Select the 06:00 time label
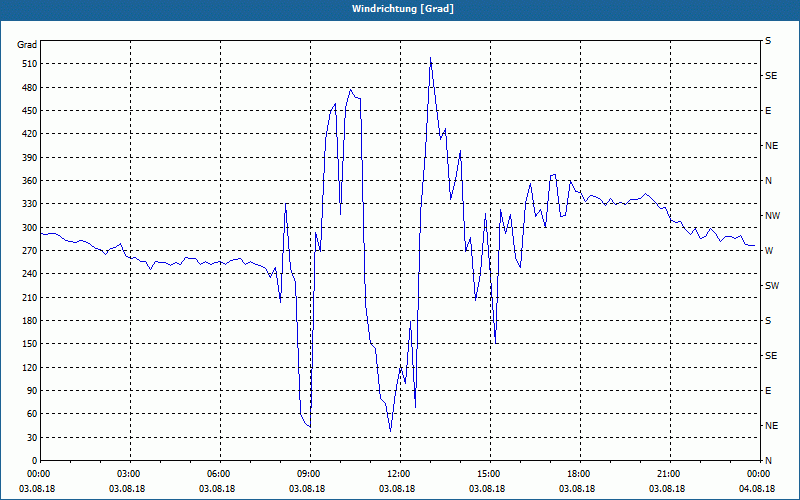Image resolution: width=800 pixels, height=500 pixels. click(220, 473)
